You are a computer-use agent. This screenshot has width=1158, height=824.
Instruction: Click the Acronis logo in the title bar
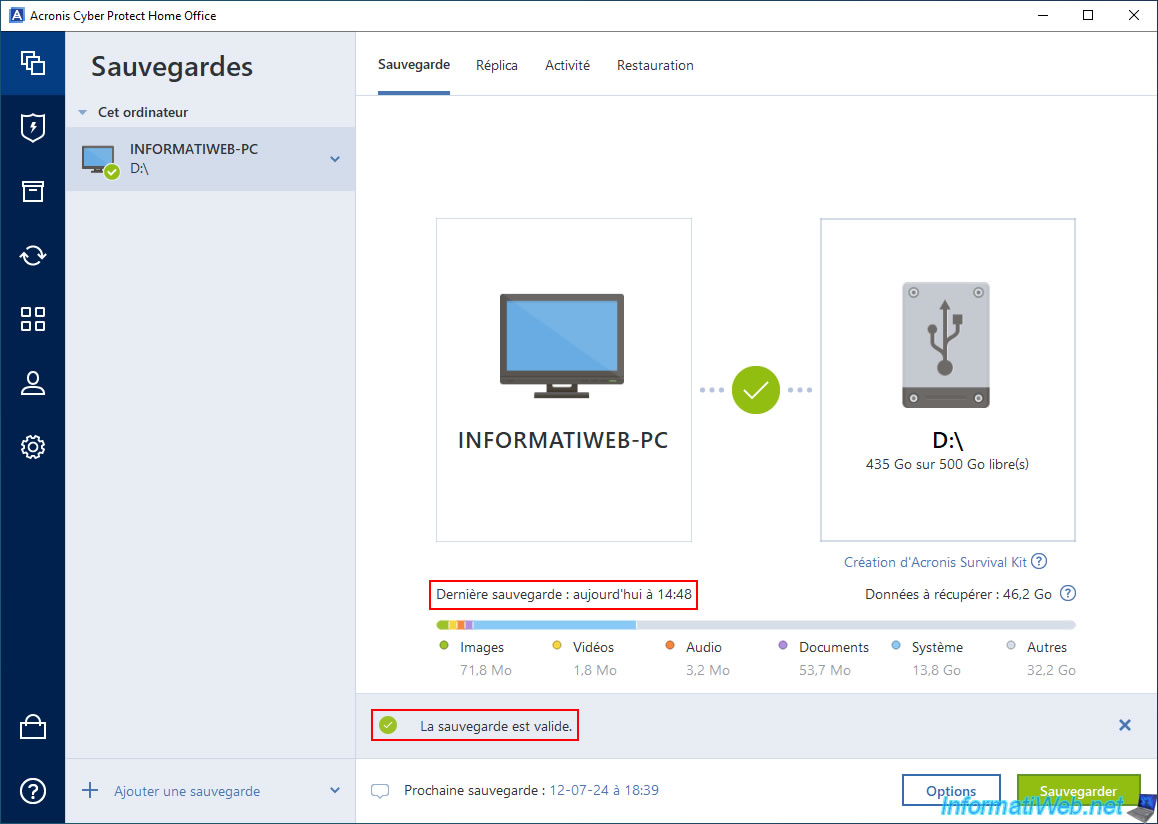(x=16, y=16)
